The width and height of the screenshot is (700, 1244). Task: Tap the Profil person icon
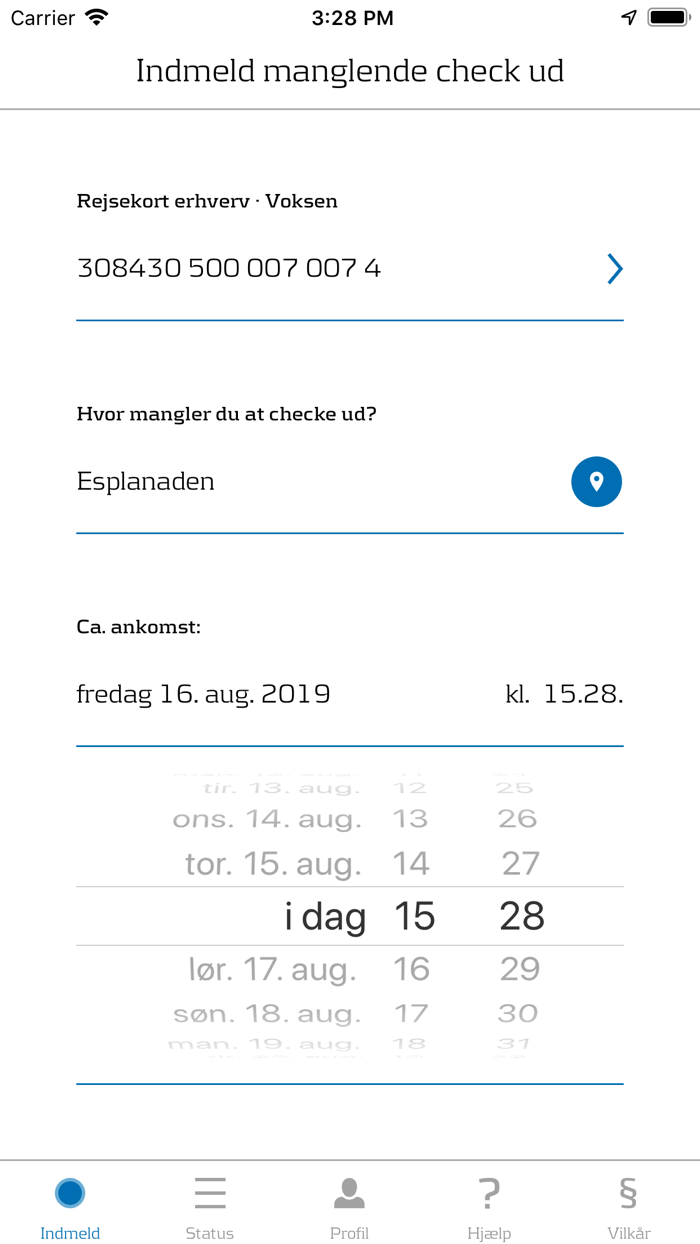pos(349,1192)
